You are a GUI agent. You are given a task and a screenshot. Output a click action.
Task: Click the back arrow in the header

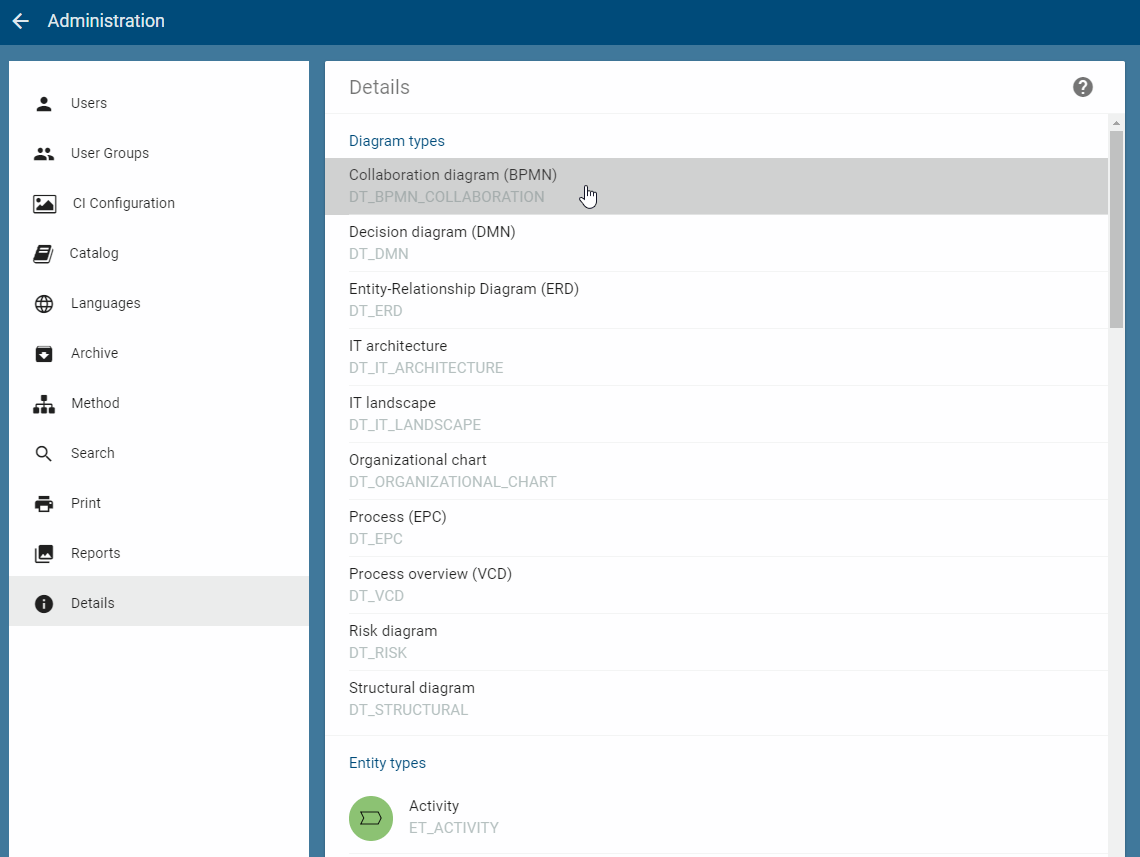tap(20, 20)
